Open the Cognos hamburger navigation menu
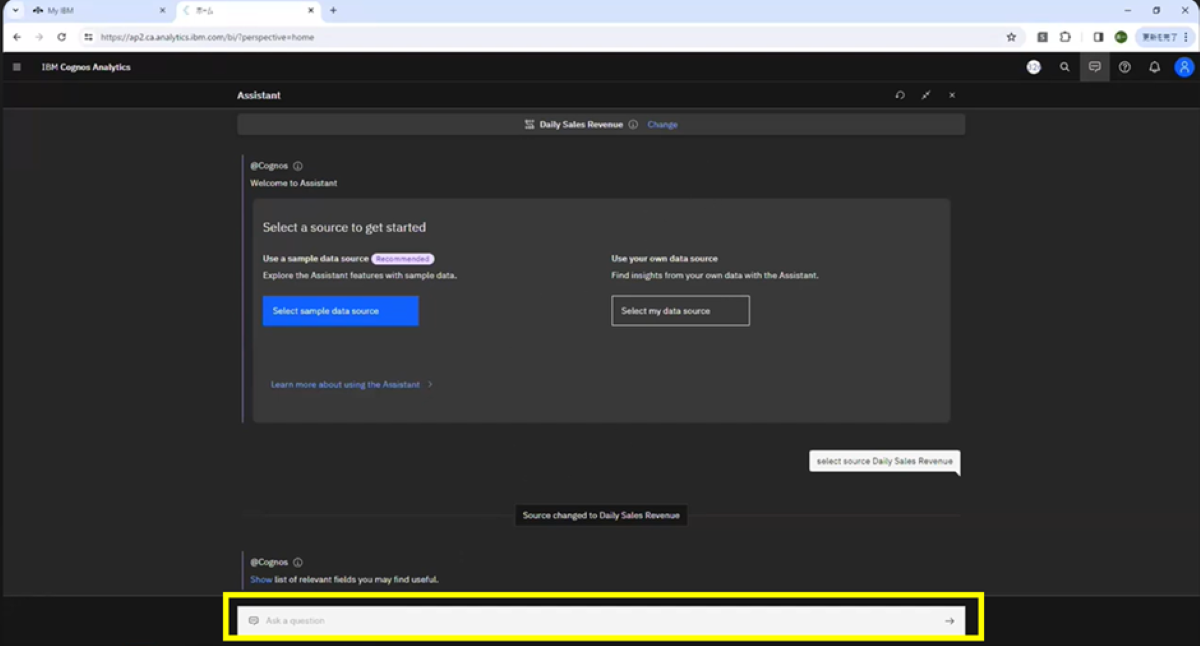Screen dimensions: 1200x646 (17, 67)
